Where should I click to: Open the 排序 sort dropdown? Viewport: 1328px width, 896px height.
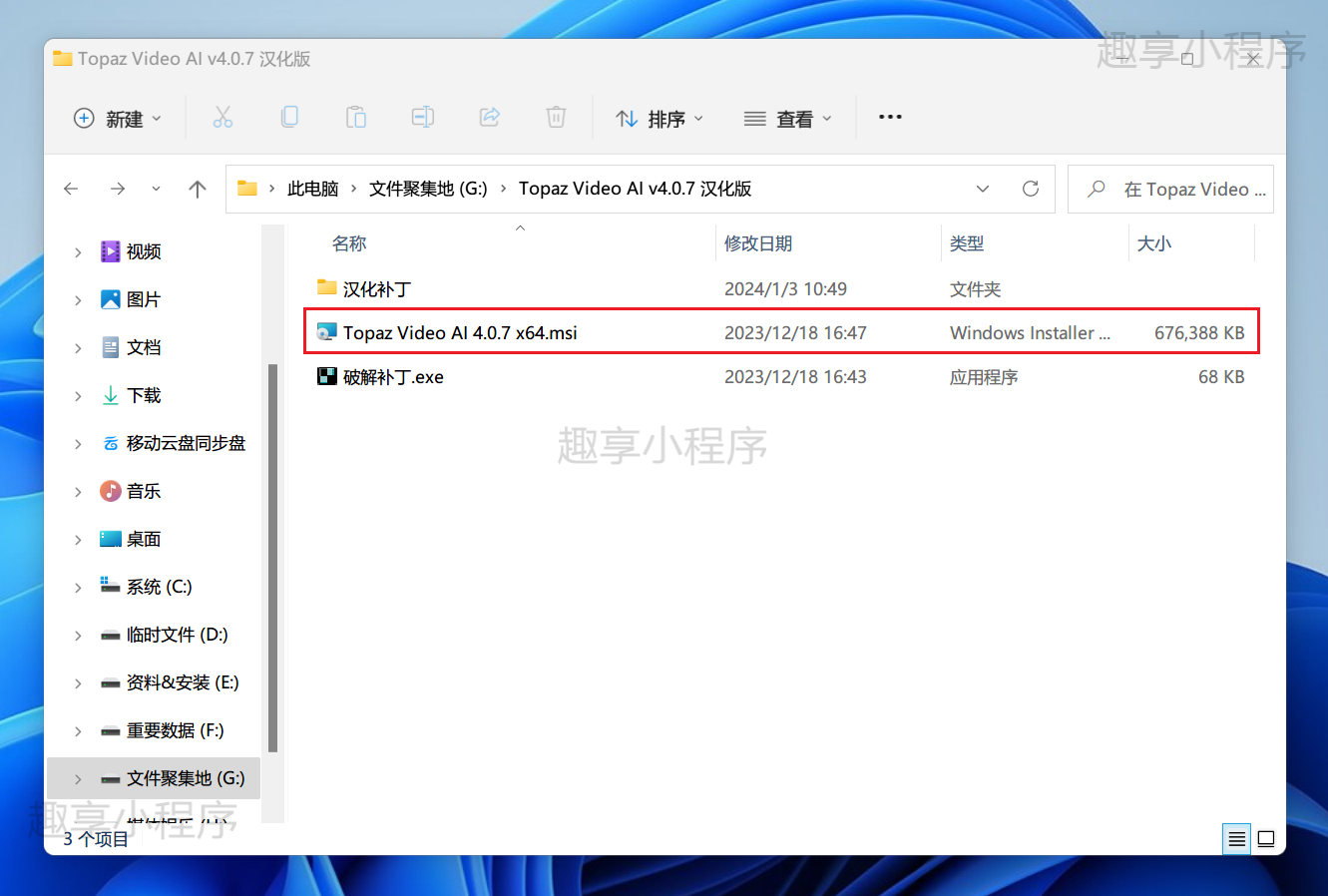(x=660, y=119)
